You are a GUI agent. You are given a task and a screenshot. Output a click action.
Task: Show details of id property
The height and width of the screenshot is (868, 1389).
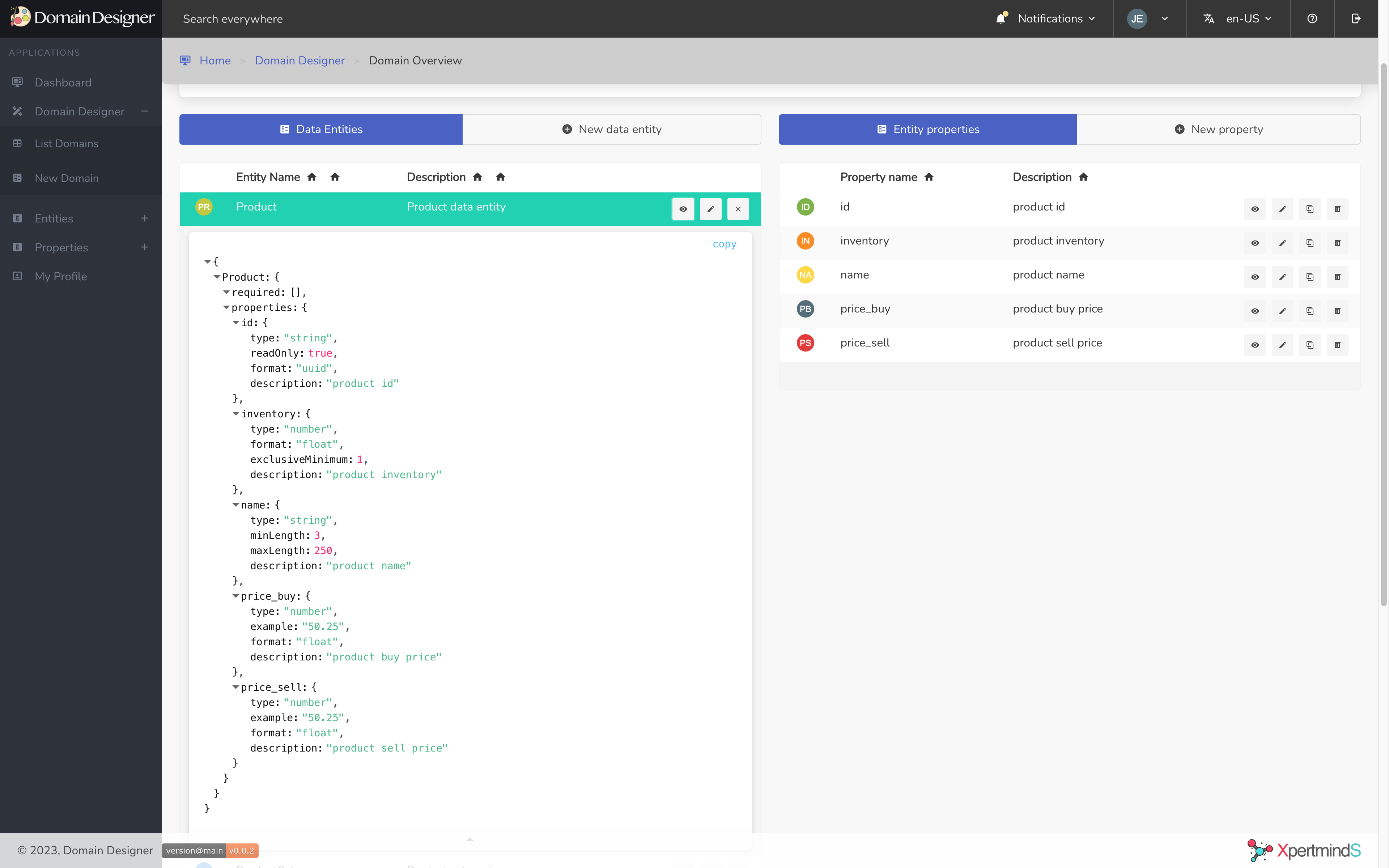(x=1255, y=209)
